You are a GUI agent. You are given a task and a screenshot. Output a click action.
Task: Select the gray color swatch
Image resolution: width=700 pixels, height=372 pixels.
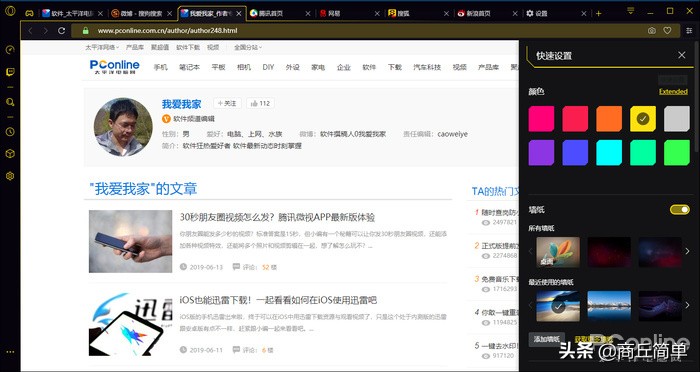tap(677, 119)
